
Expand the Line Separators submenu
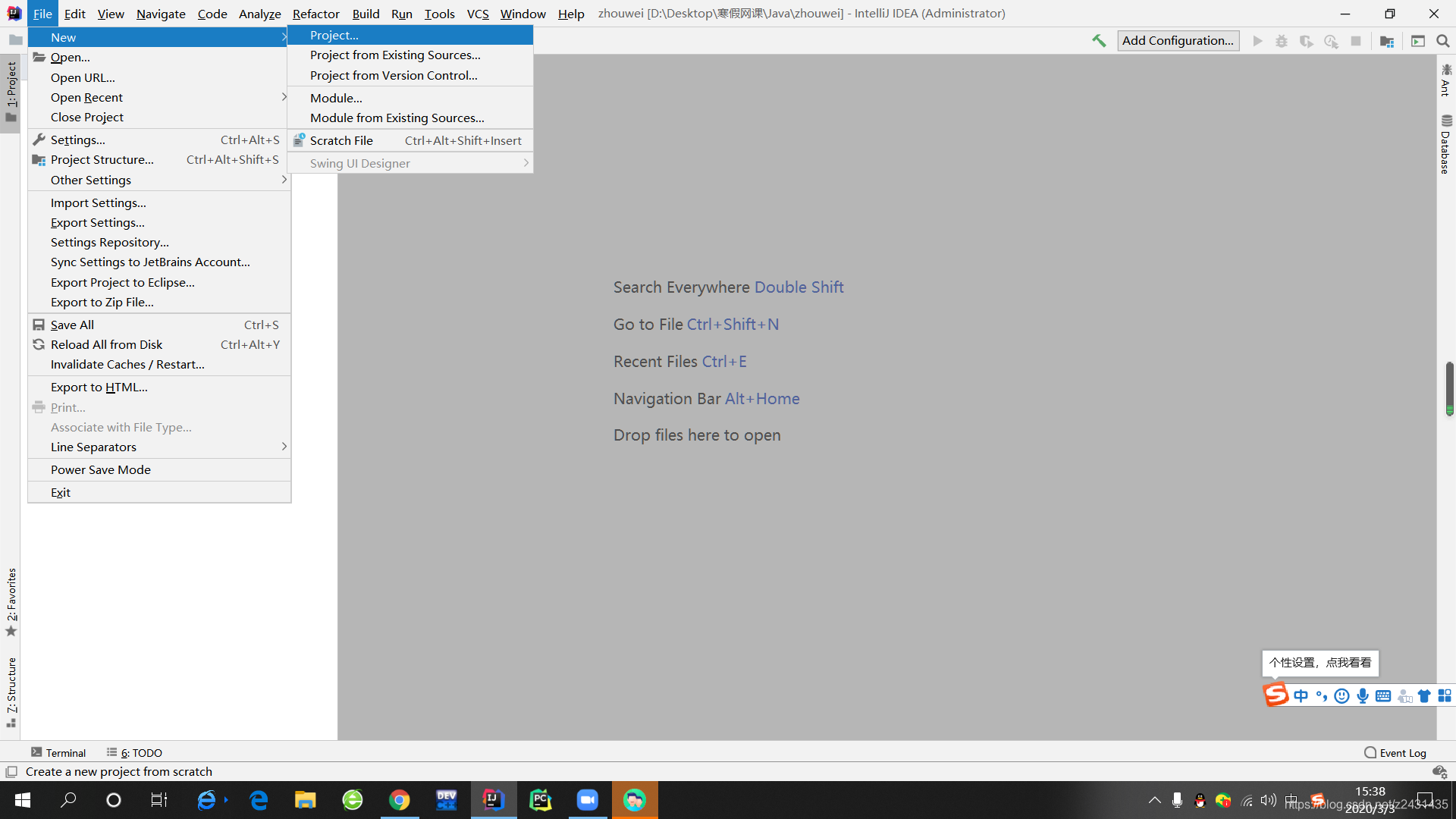(159, 447)
